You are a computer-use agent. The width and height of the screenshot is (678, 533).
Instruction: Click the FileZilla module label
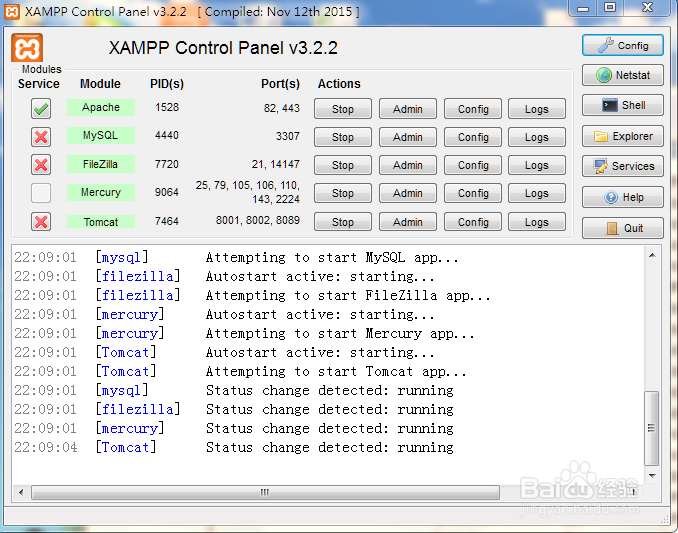101,164
